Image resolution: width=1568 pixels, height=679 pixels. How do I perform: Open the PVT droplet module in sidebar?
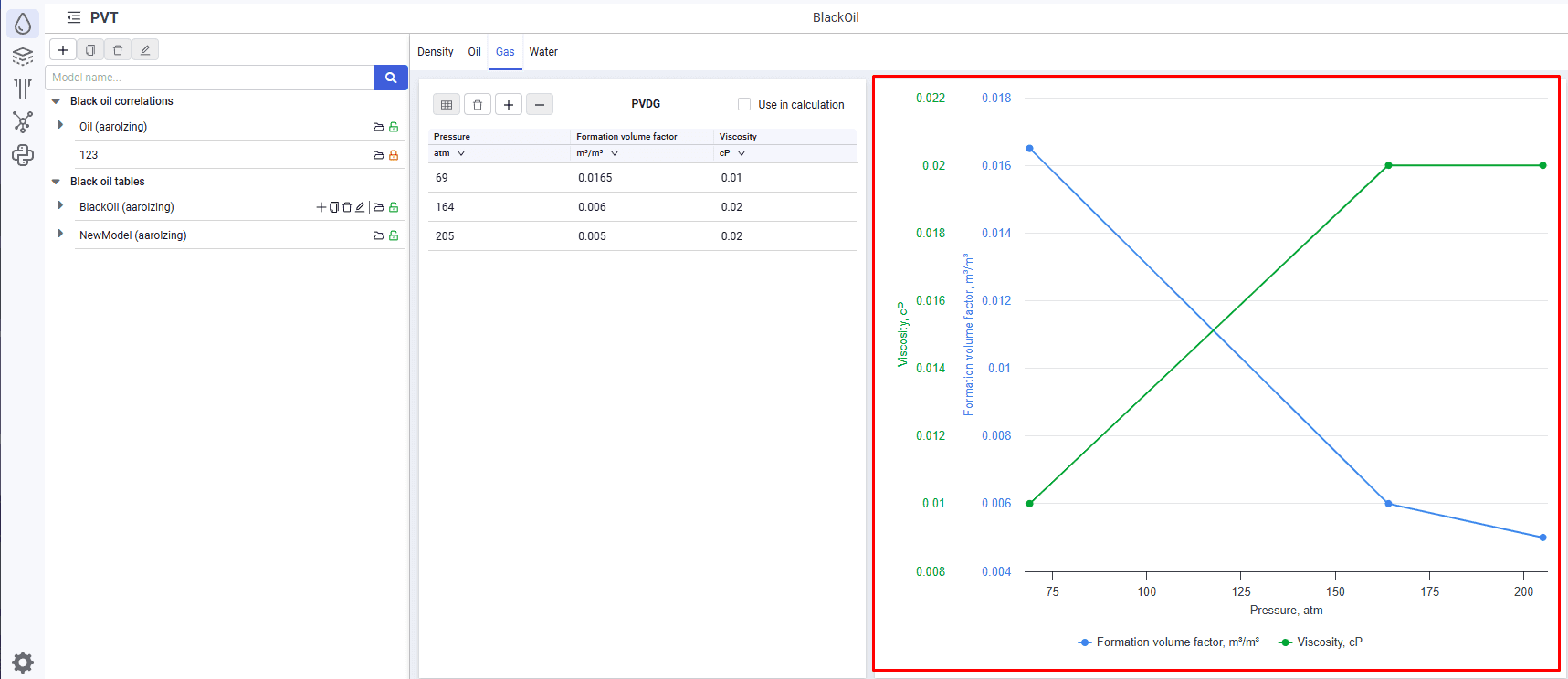[23, 24]
